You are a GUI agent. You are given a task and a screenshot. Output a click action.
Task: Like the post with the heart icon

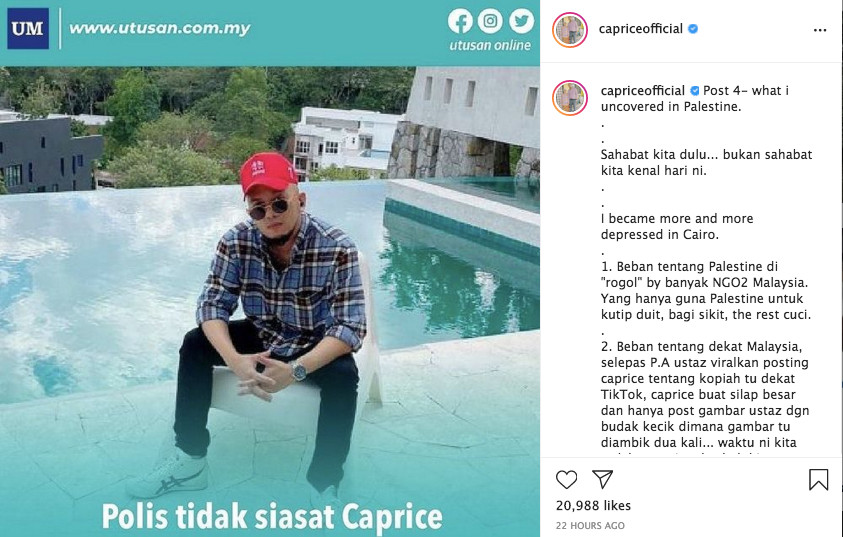coord(566,479)
